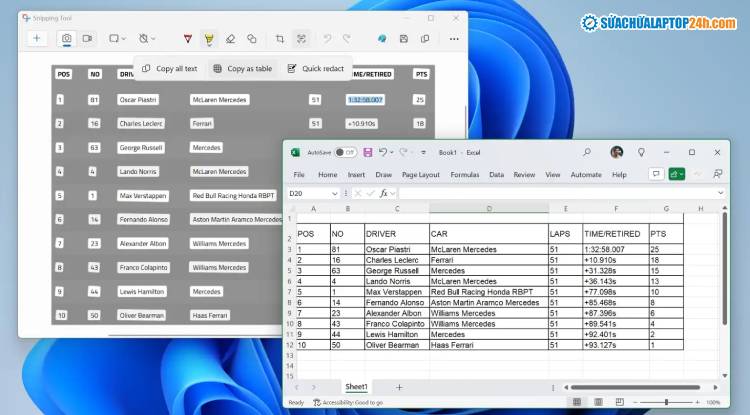Image resolution: width=750 pixels, height=415 pixels.
Task: Switch to the Formulas ribbon tab
Action: [465, 175]
